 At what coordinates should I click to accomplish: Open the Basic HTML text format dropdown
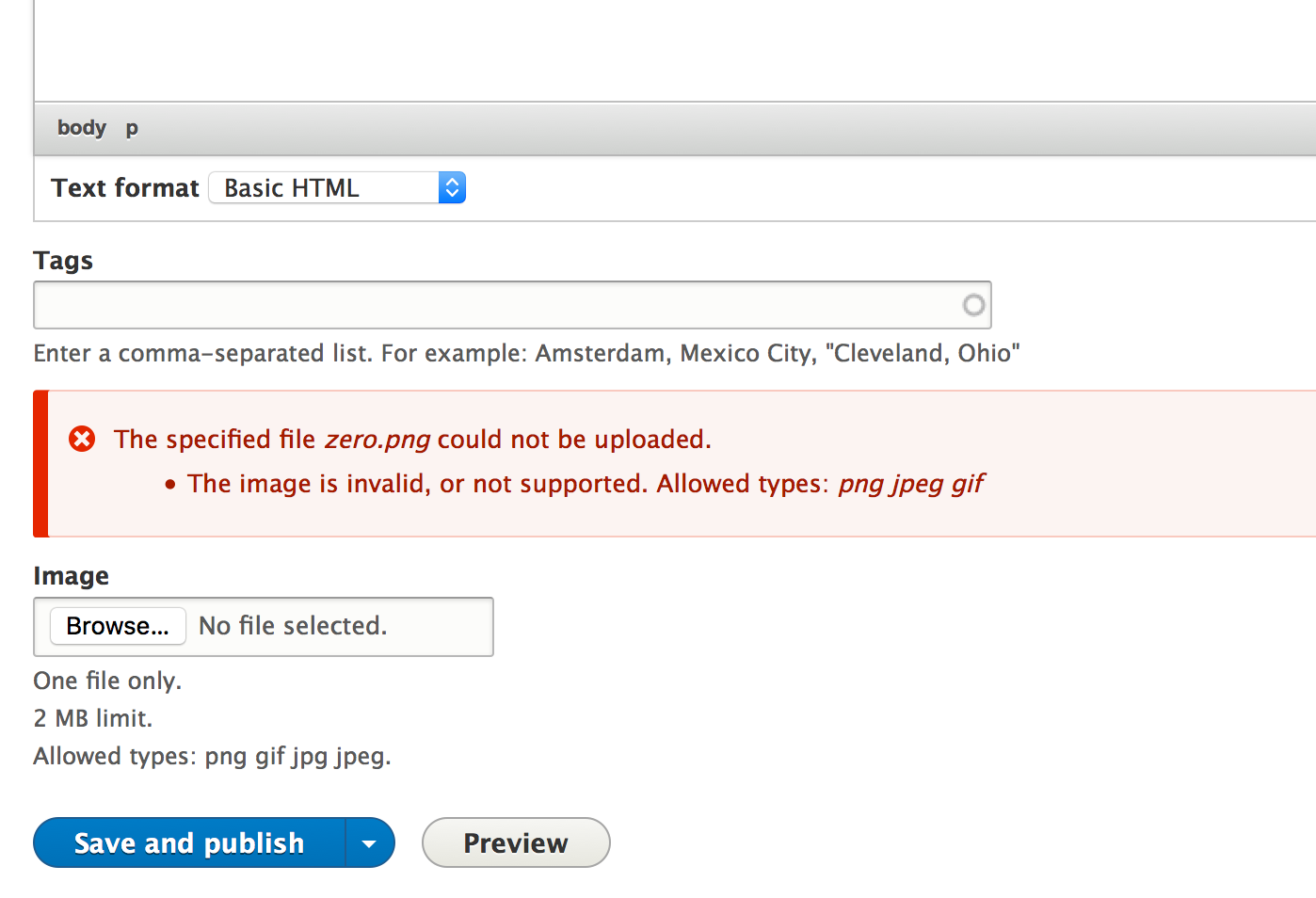coord(337,187)
